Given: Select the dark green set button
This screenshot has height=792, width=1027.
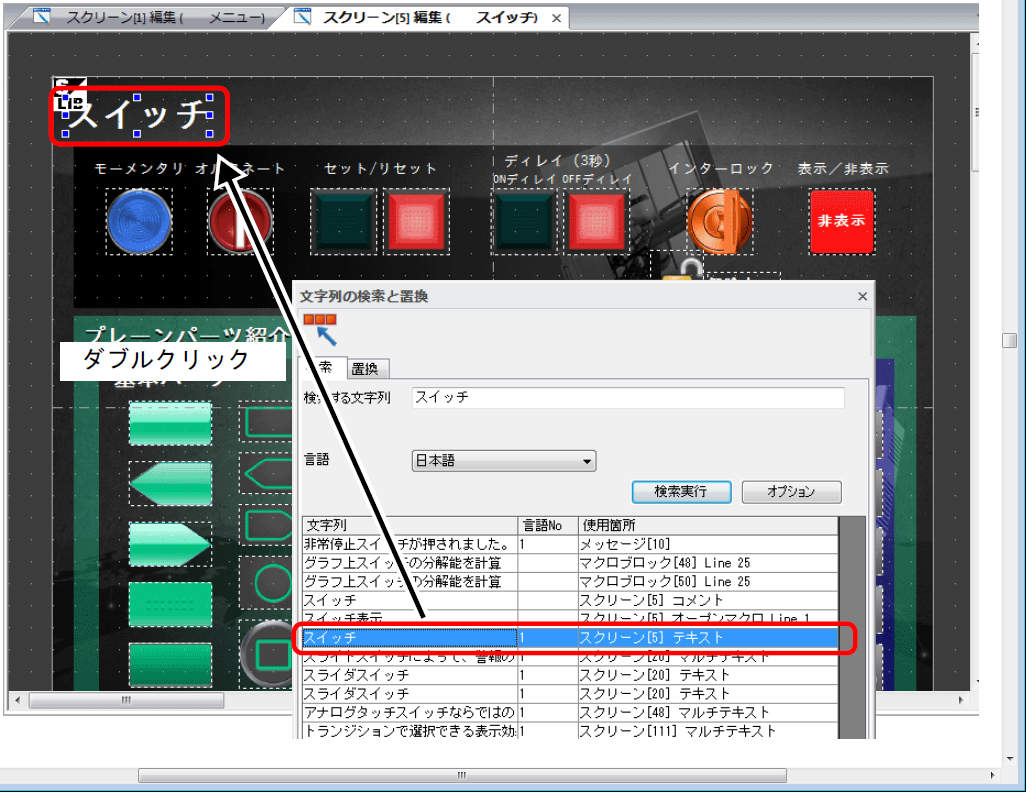Looking at the screenshot, I should click(x=343, y=221).
